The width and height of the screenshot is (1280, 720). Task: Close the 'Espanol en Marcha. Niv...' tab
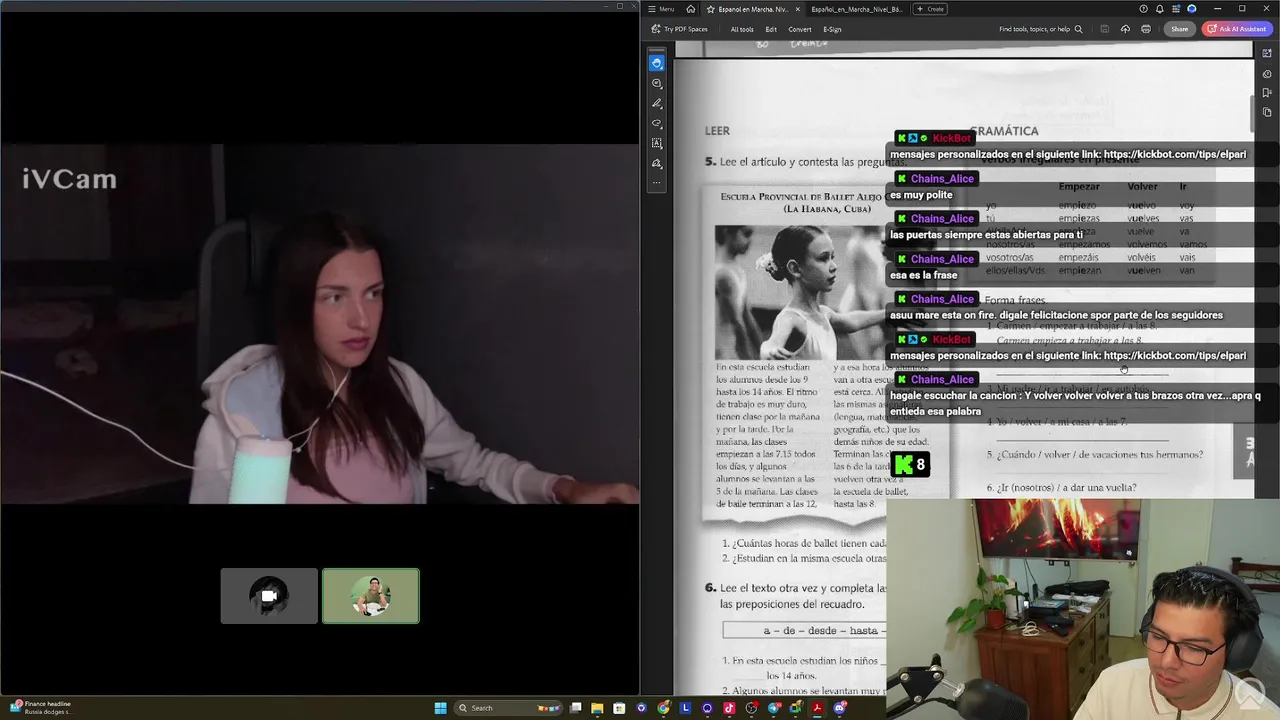798,9
